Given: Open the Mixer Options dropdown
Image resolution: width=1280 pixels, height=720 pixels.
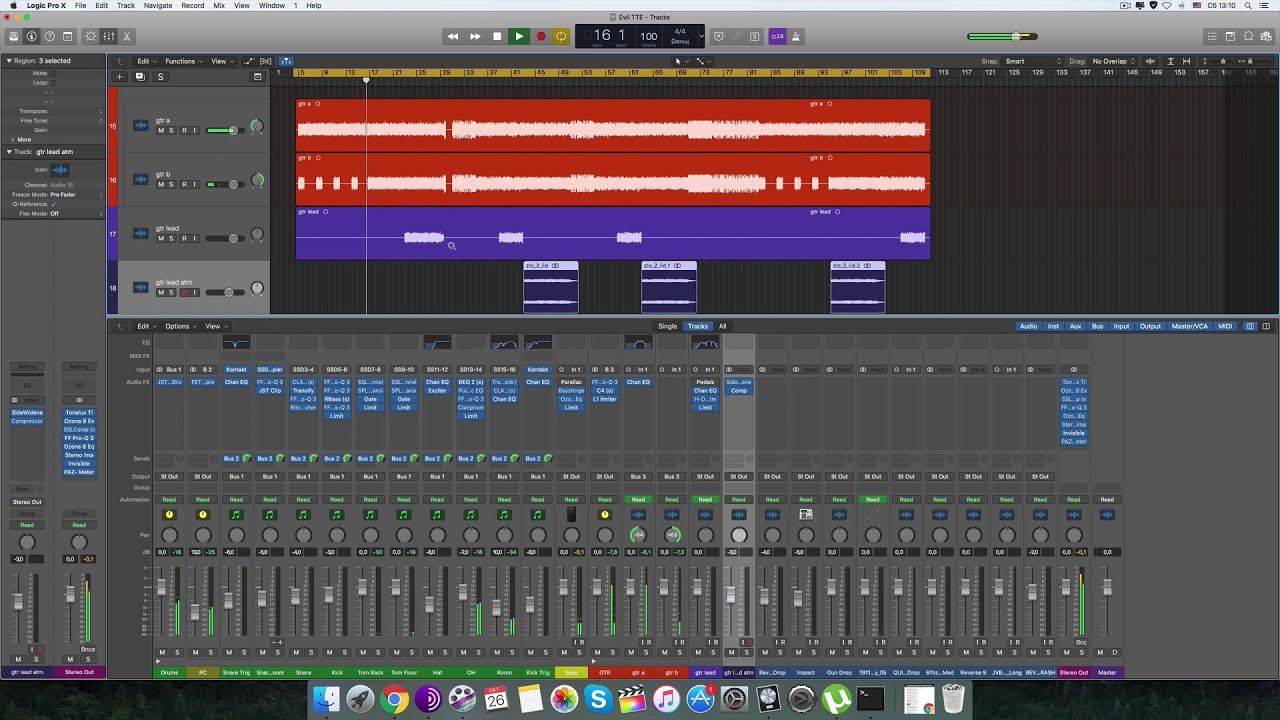Looking at the screenshot, I should click(180, 326).
